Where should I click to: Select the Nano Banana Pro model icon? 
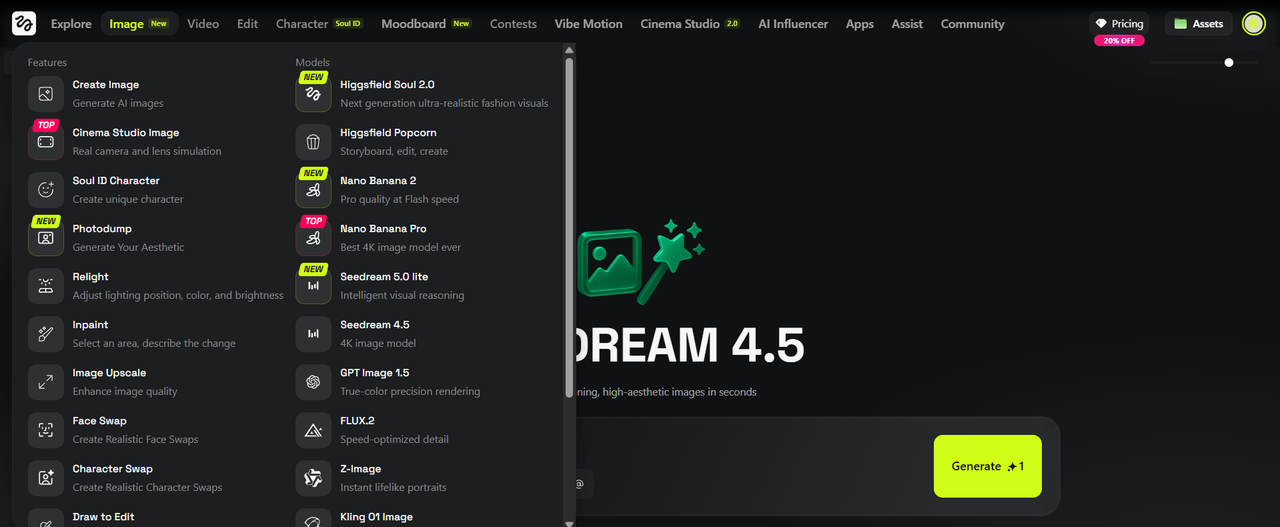click(x=313, y=238)
